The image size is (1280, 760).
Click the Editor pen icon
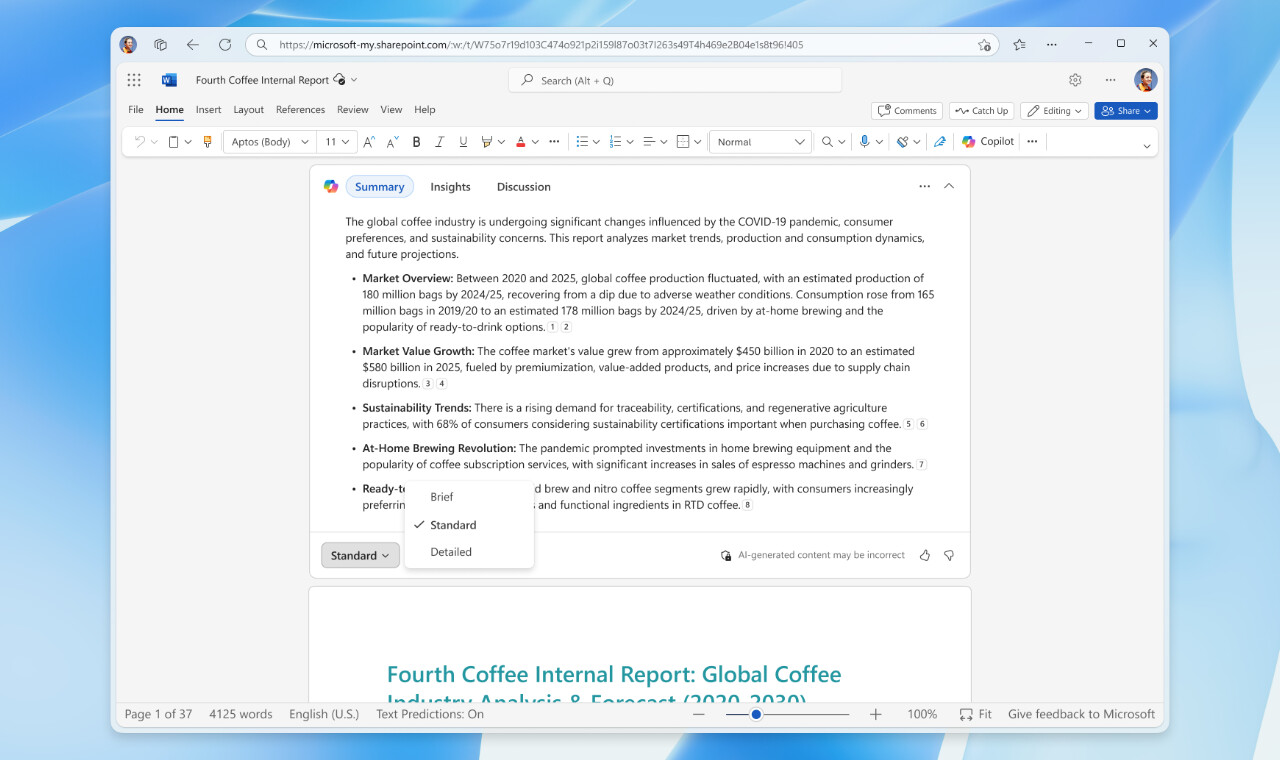939,141
